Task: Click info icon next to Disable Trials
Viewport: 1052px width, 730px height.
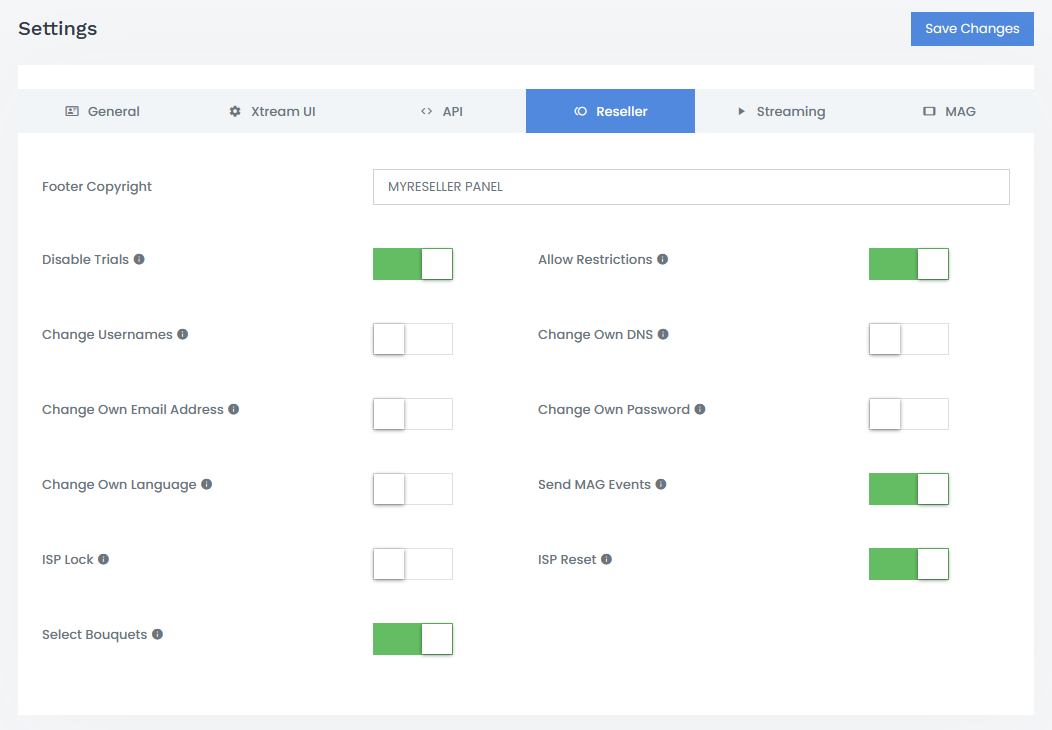Action: coord(139,260)
